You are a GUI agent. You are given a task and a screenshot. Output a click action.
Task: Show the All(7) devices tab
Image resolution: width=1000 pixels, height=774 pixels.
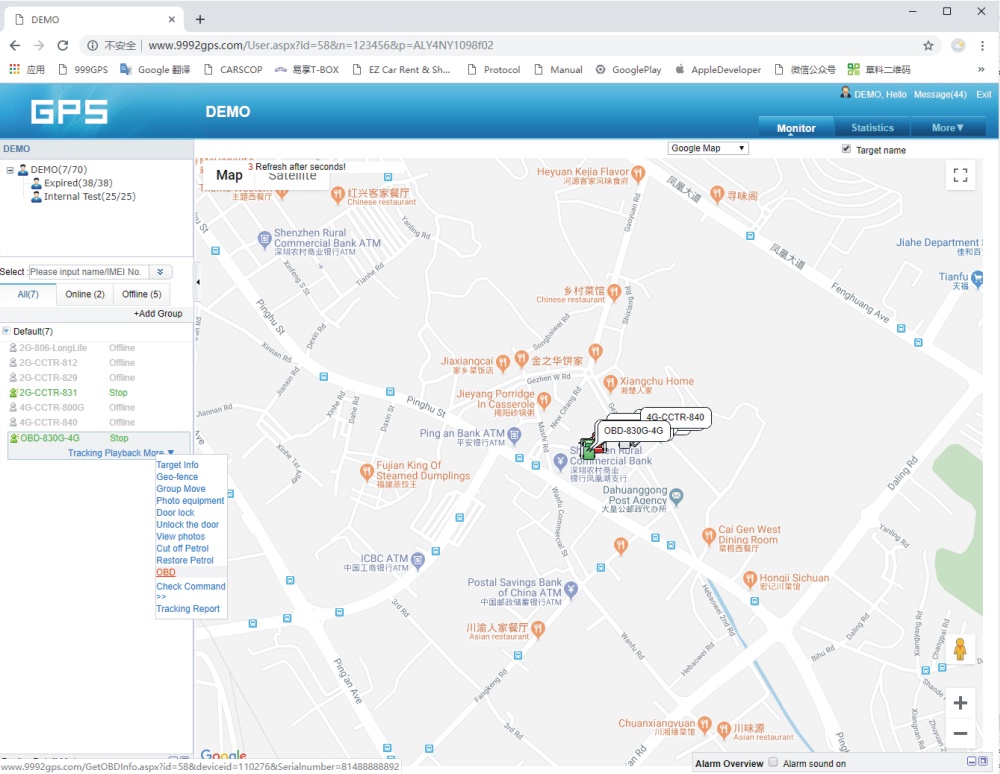[28, 294]
